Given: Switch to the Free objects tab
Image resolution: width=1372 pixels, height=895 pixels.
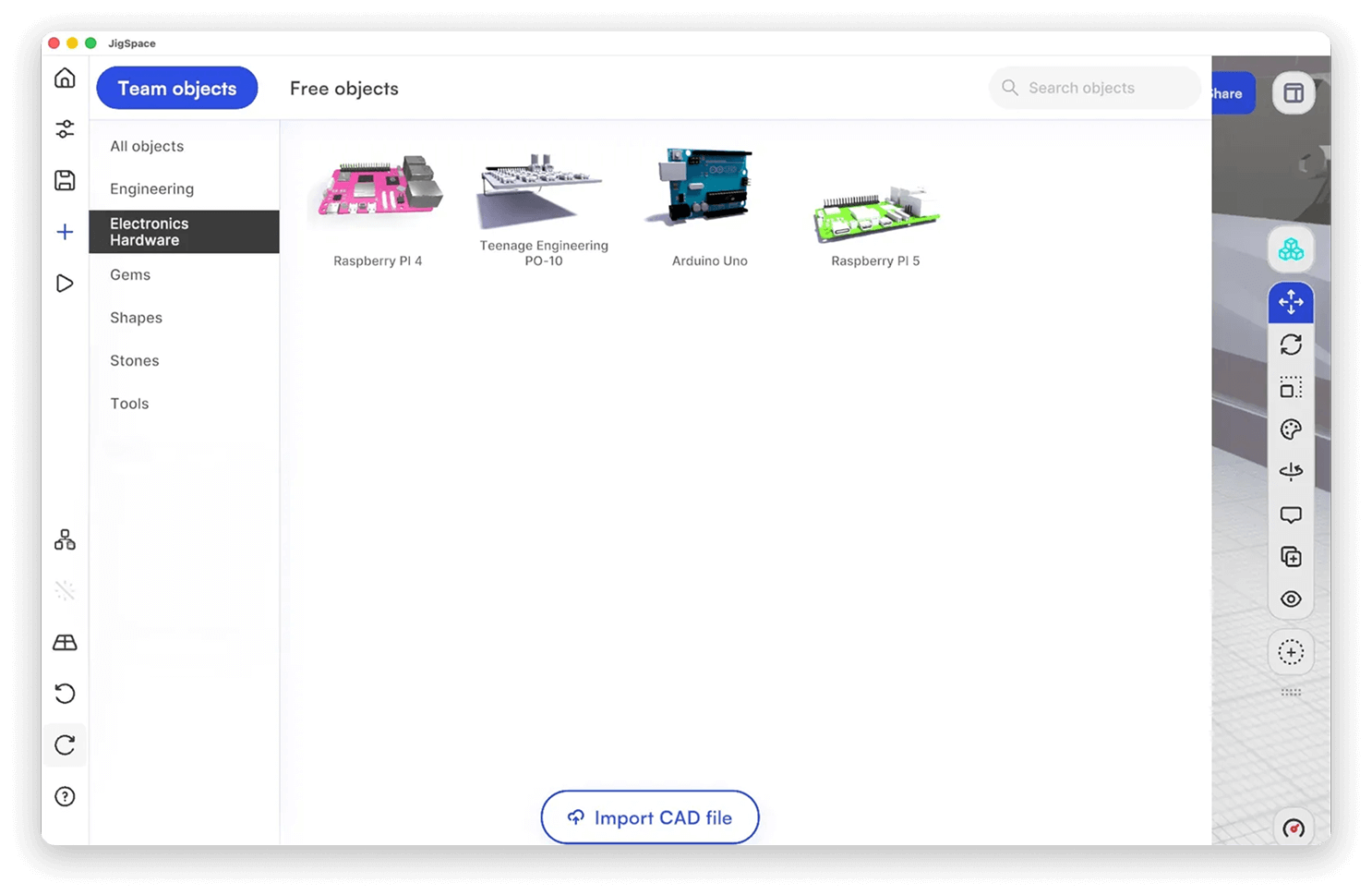Looking at the screenshot, I should [x=344, y=89].
